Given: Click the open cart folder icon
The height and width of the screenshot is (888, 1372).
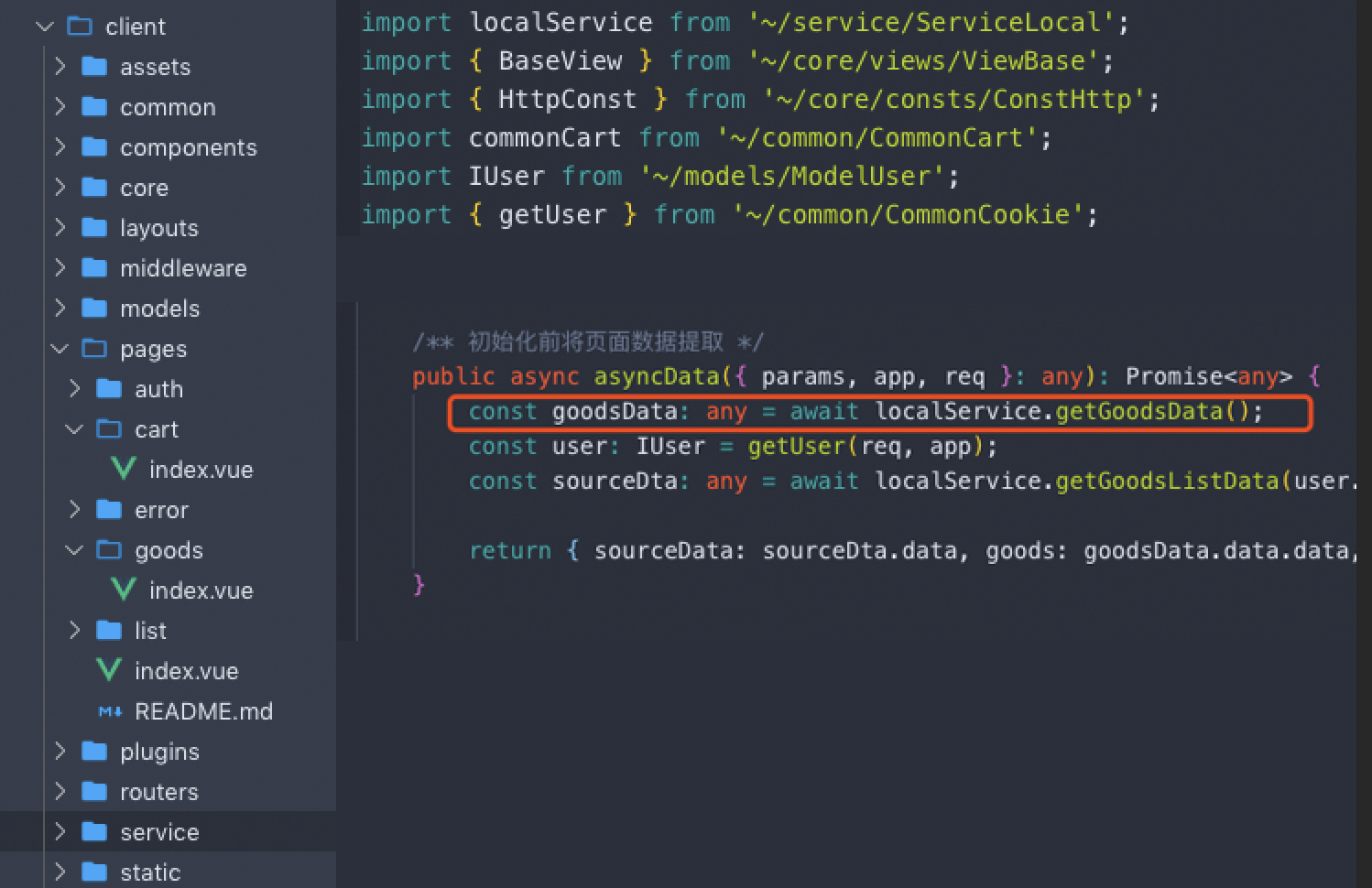Looking at the screenshot, I should pyautogui.click(x=109, y=428).
